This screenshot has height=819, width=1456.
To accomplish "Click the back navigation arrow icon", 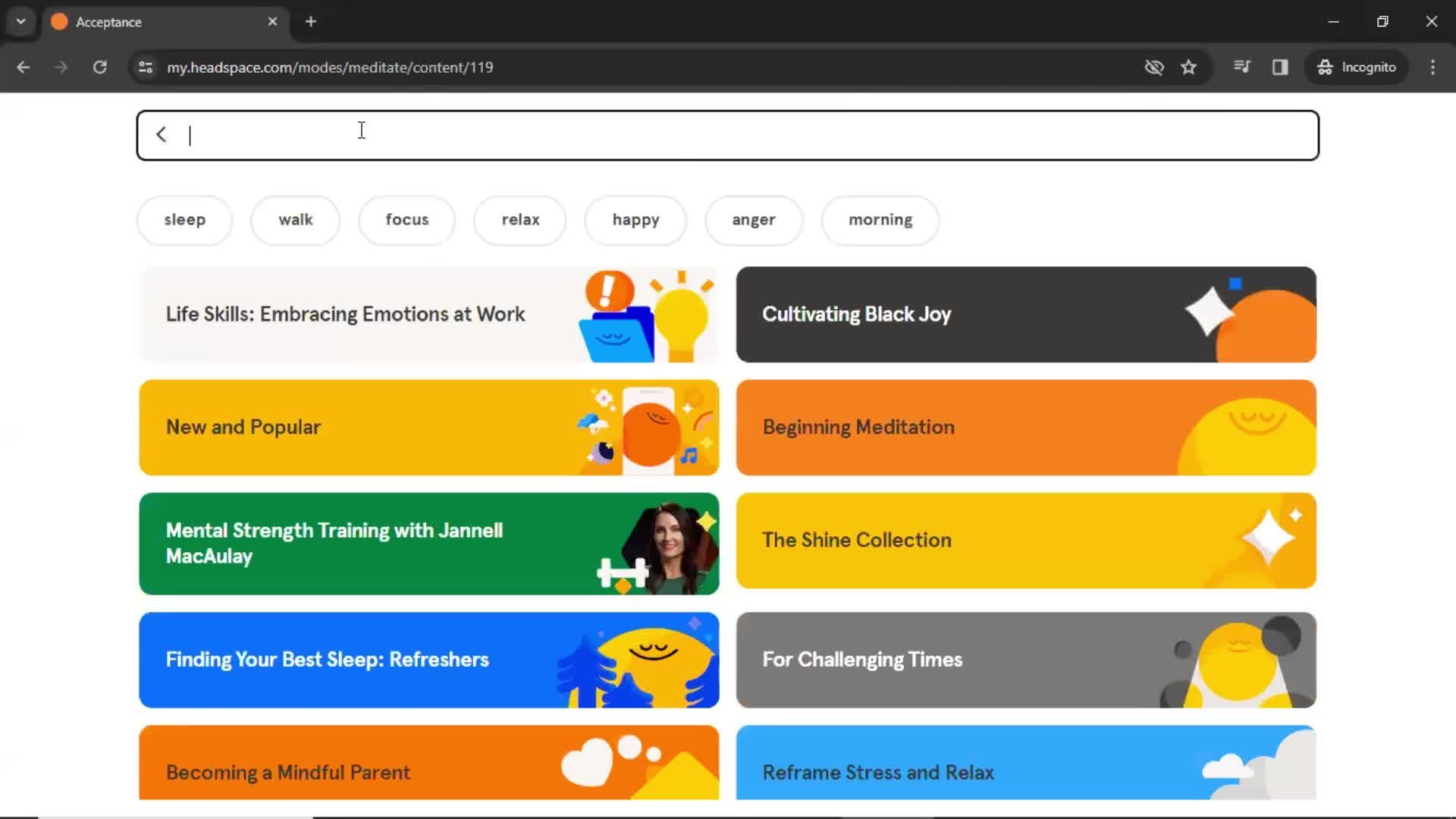I will [163, 134].
